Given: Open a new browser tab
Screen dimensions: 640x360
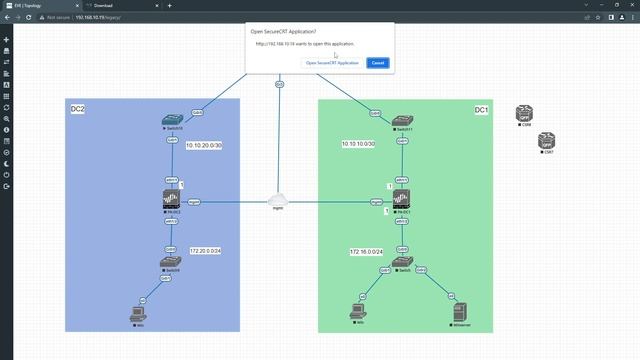Looking at the screenshot, I should [x=169, y=6].
